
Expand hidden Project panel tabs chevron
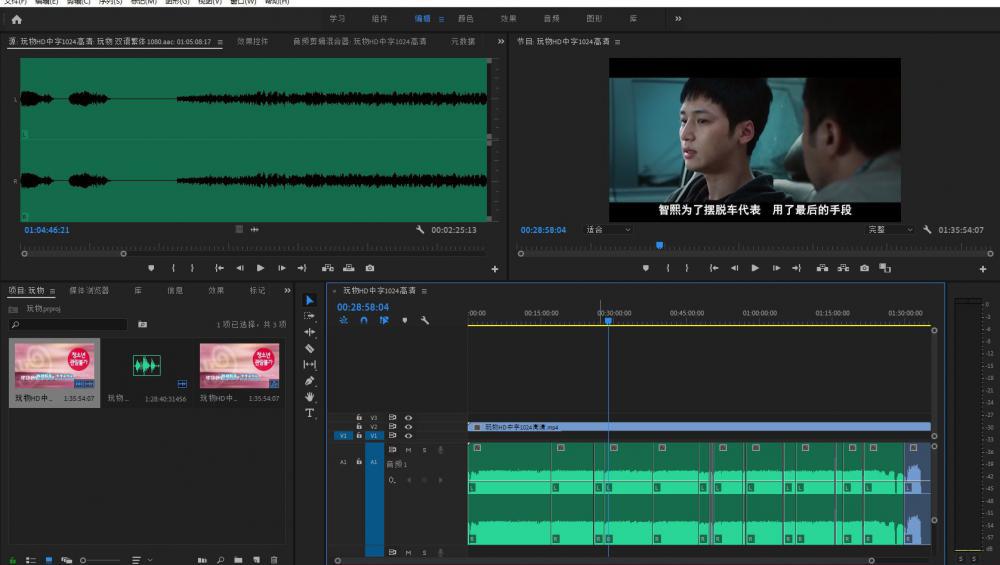click(x=287, y=291)
